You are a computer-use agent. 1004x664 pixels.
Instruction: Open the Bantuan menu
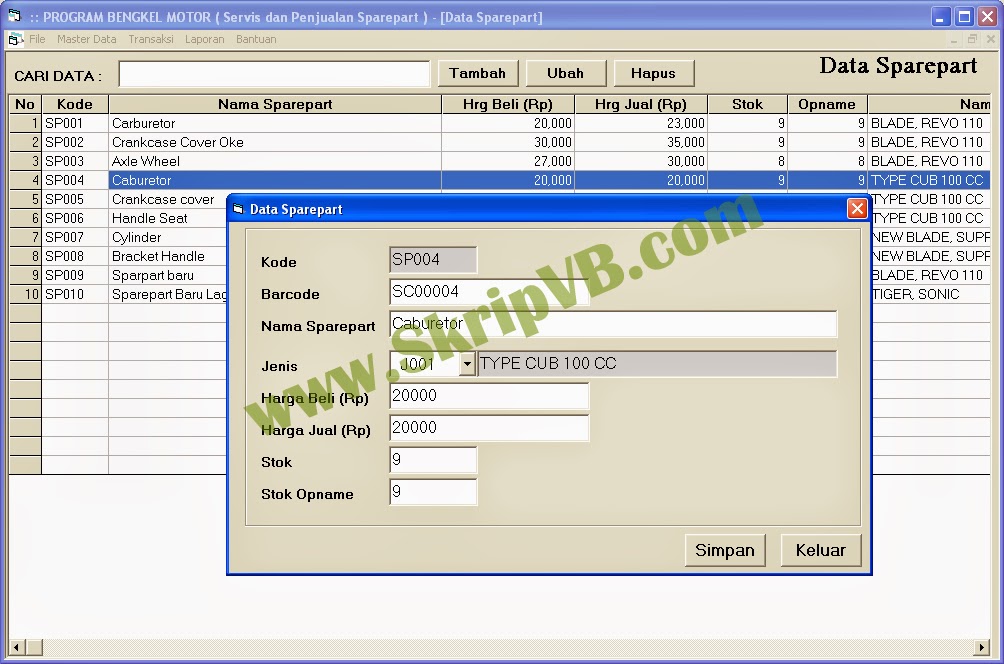(256, 39)
